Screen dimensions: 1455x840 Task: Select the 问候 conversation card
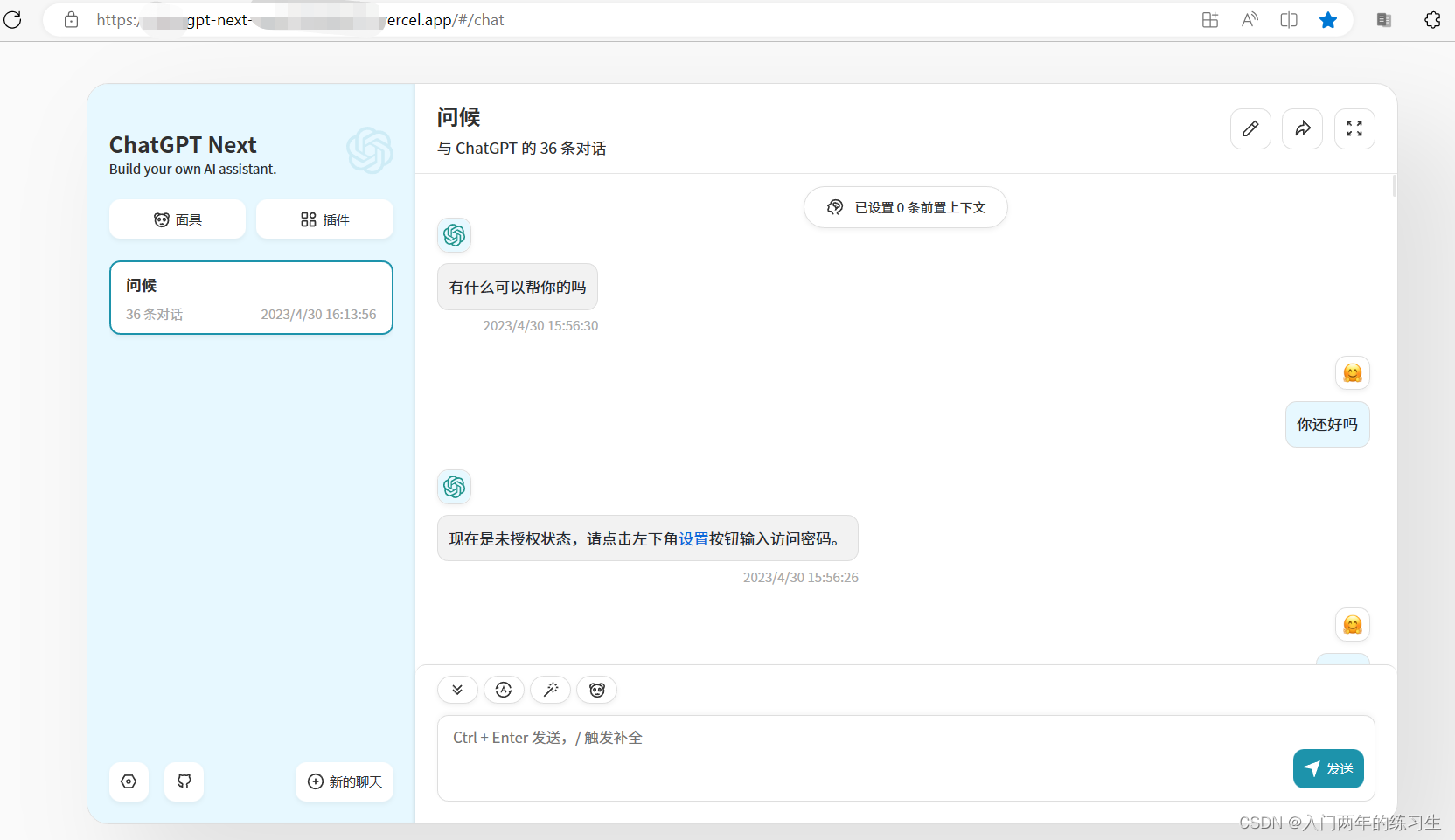[251, 298]
